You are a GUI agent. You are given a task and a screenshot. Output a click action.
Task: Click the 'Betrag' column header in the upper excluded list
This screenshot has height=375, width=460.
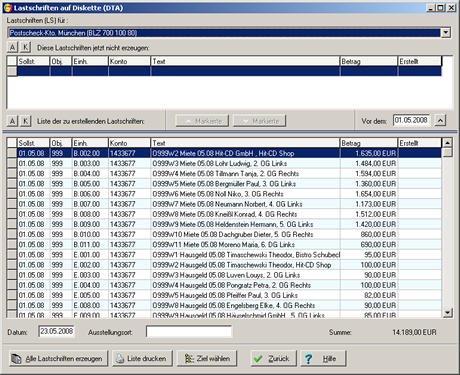pyautogui.click(x=369, y=61)
